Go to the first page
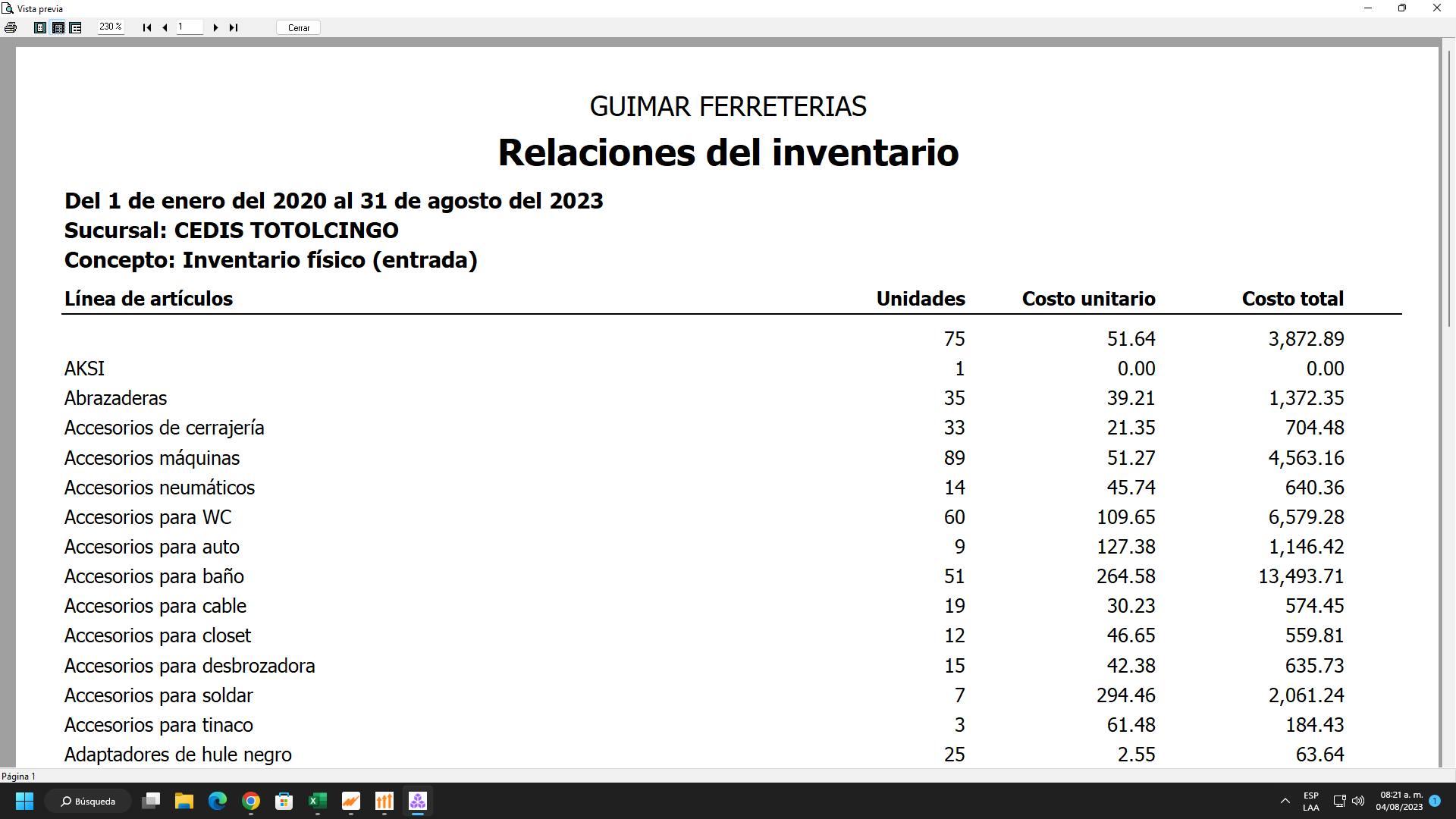This screenshot has height=819, width=1456. [147, 27]
